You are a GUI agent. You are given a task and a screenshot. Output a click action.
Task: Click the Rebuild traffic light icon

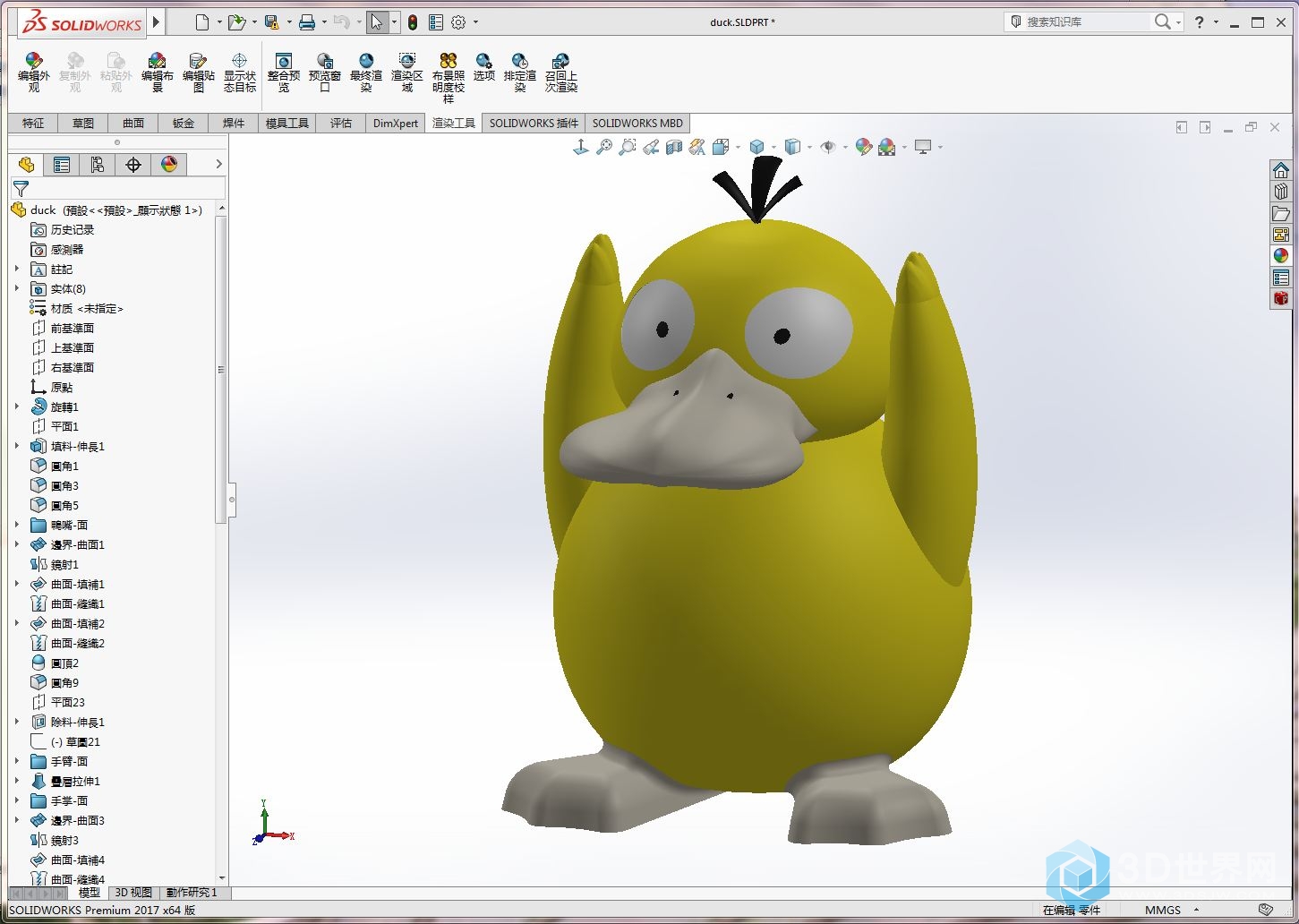tap(413, 22)
